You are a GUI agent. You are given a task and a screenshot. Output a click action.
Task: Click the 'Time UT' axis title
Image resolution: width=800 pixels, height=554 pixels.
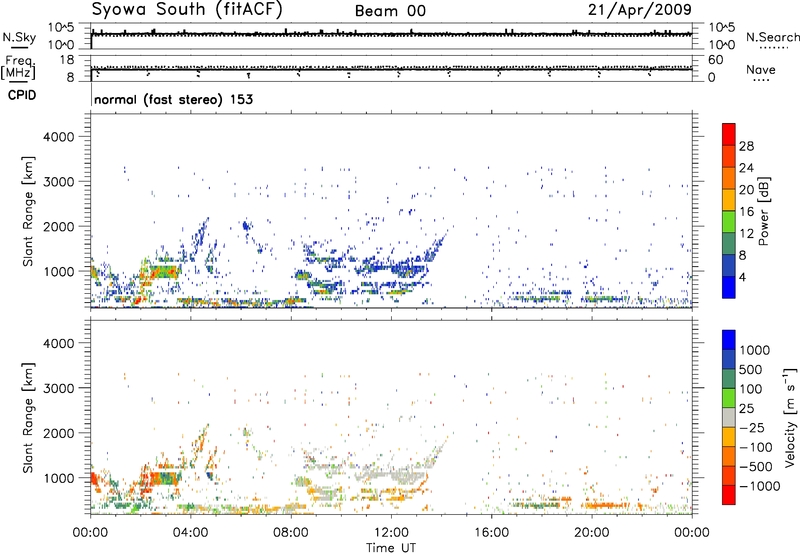click(x=391, y=548)
